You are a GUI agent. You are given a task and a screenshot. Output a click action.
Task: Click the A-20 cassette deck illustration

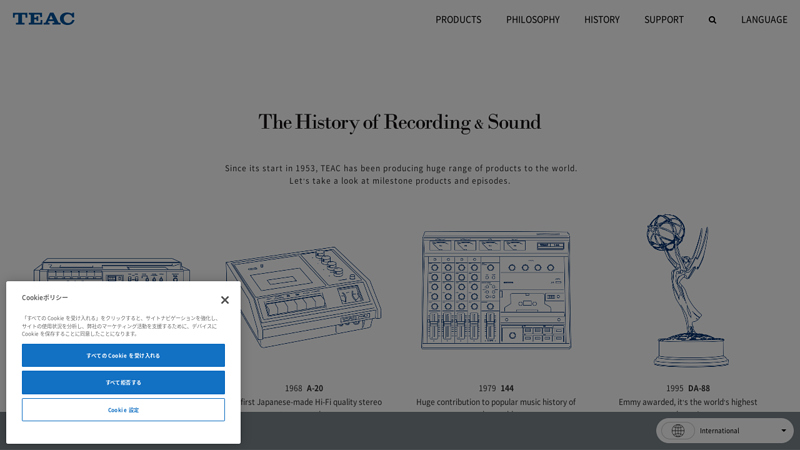click(304, 297)
